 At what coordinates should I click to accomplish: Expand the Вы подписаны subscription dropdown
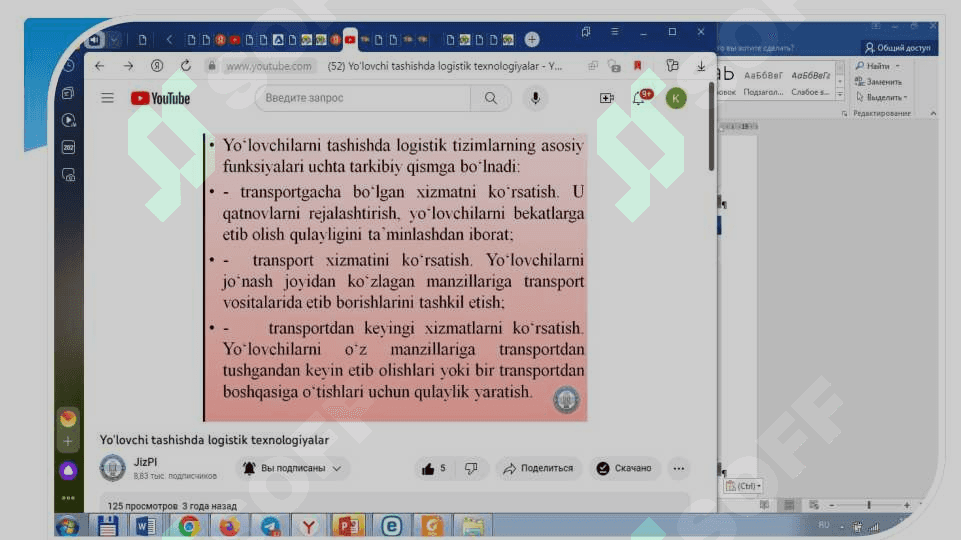pyautogui.click(x=292, y=468)
